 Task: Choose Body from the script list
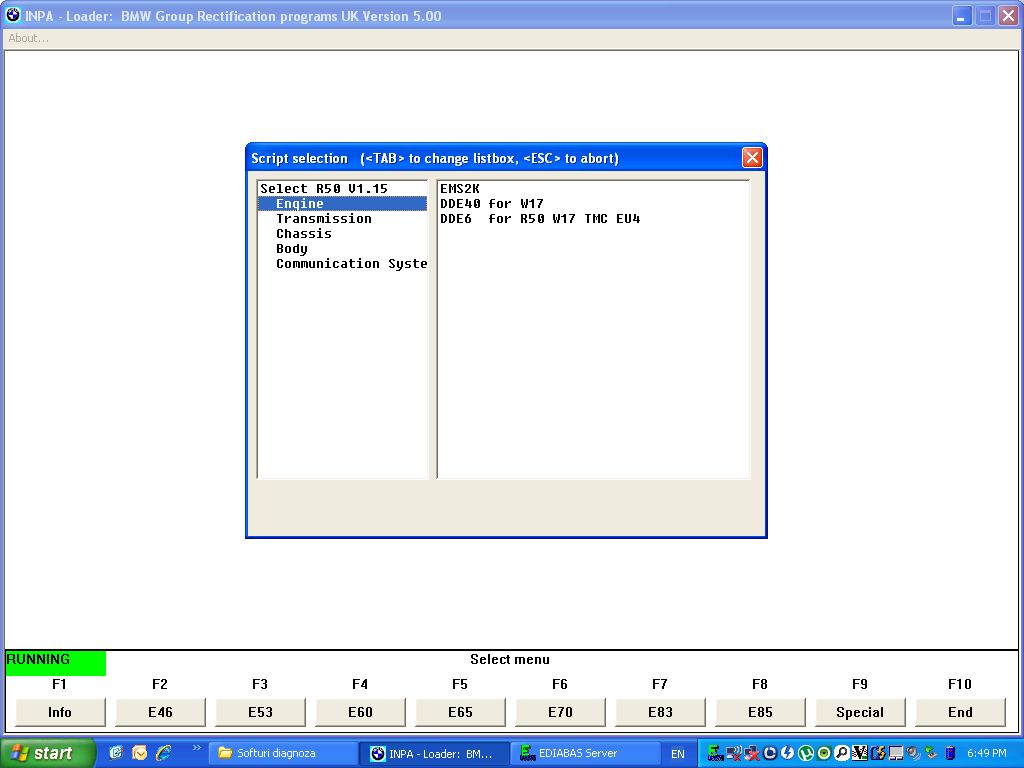292,249
